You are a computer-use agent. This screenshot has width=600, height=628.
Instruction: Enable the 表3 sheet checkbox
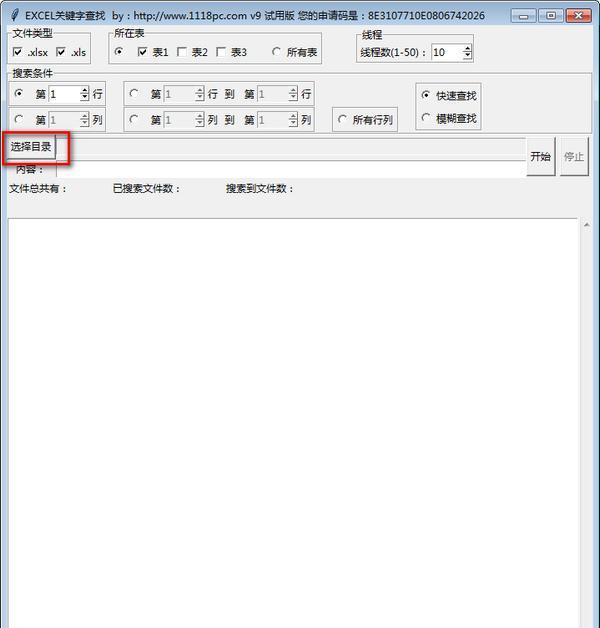(x=221, y=52)
